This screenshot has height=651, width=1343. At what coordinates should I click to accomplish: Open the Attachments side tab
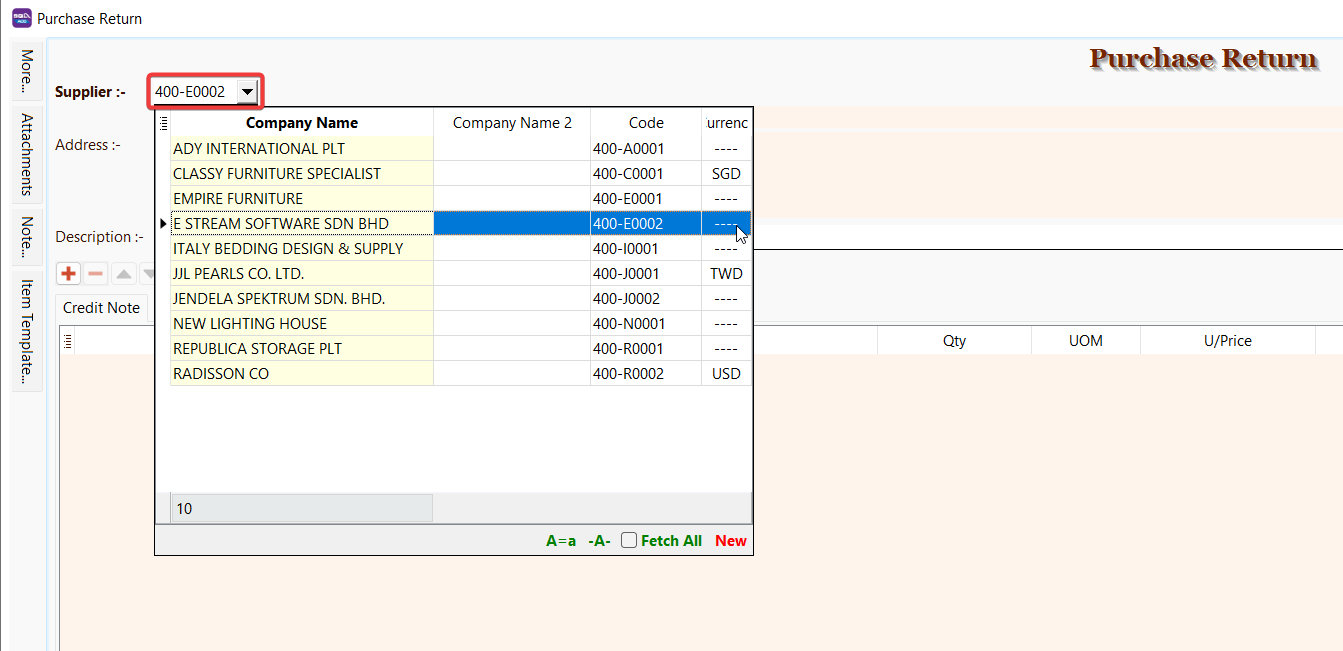click(27, 154)
